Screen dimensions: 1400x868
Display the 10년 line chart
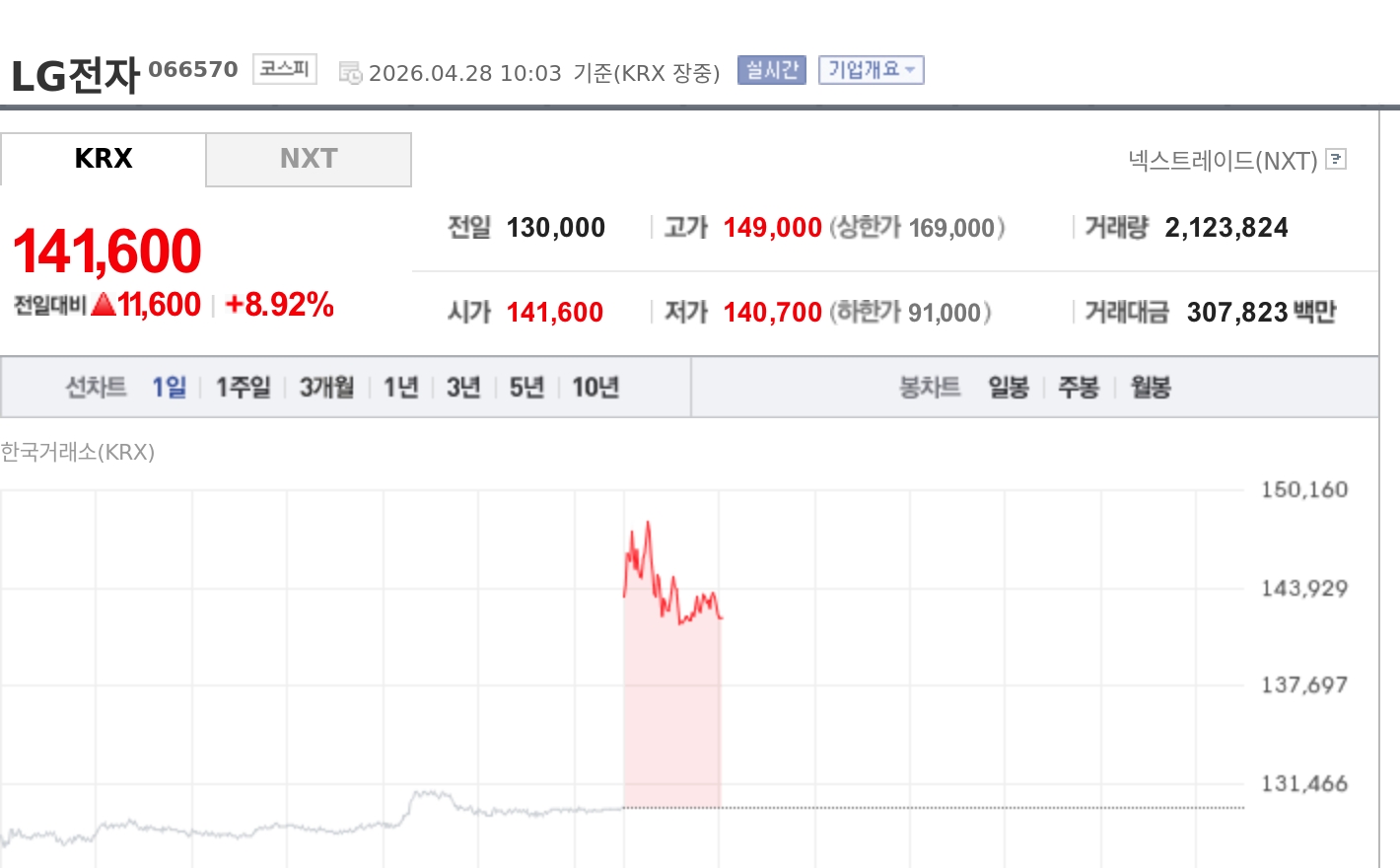point(595,388)
